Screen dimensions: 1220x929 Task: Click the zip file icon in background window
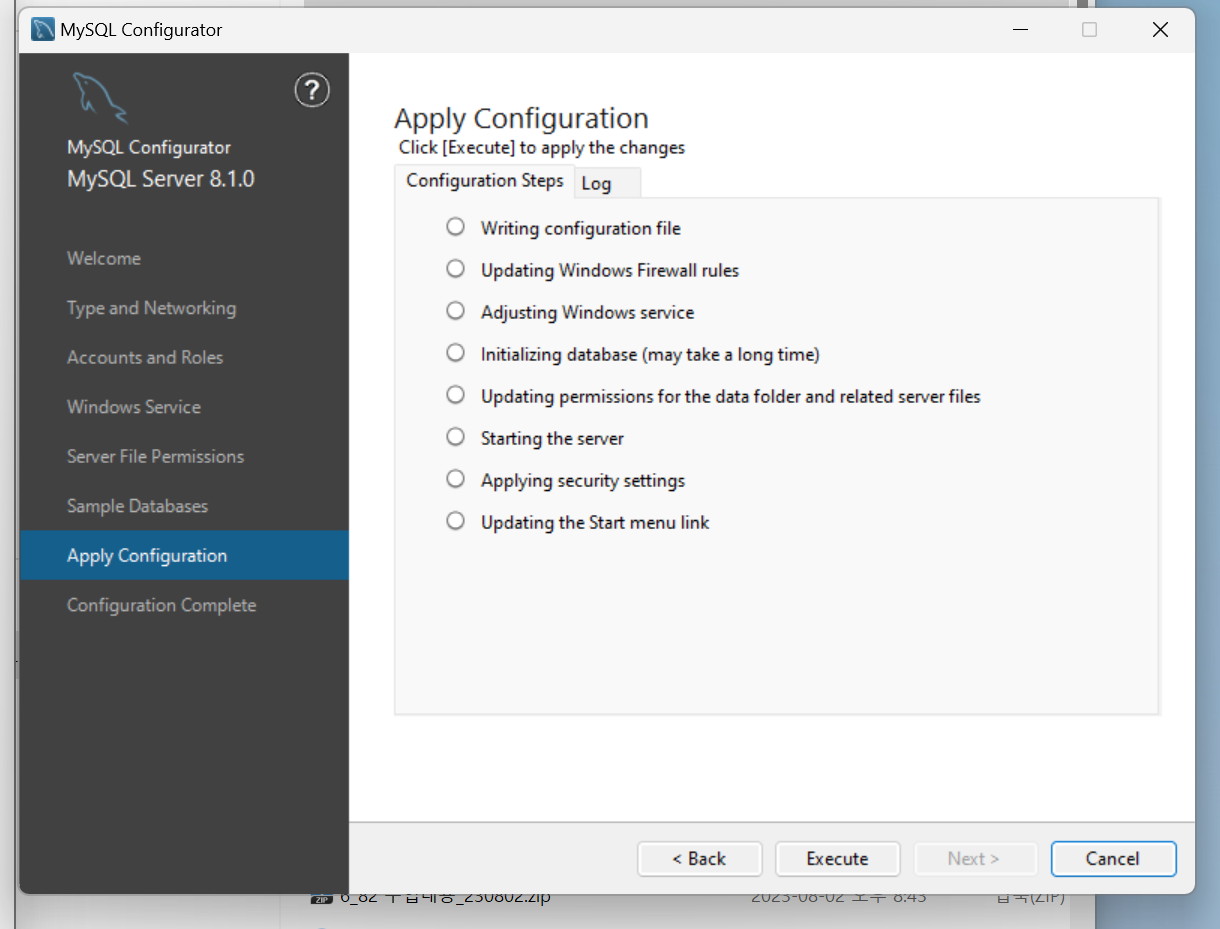[320, 899]
